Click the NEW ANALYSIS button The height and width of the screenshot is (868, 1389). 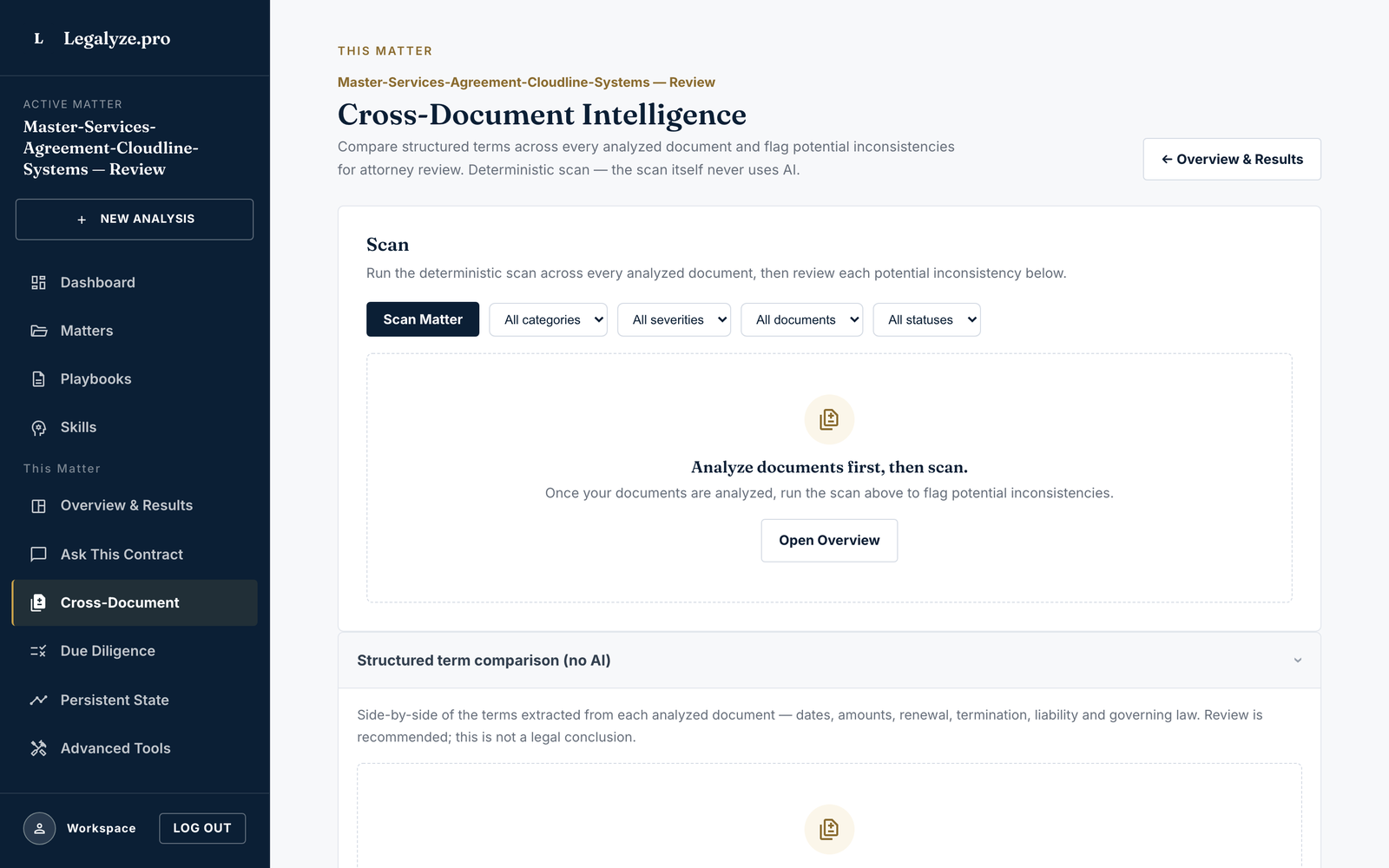pyautogui.click(x=135, y=220)
